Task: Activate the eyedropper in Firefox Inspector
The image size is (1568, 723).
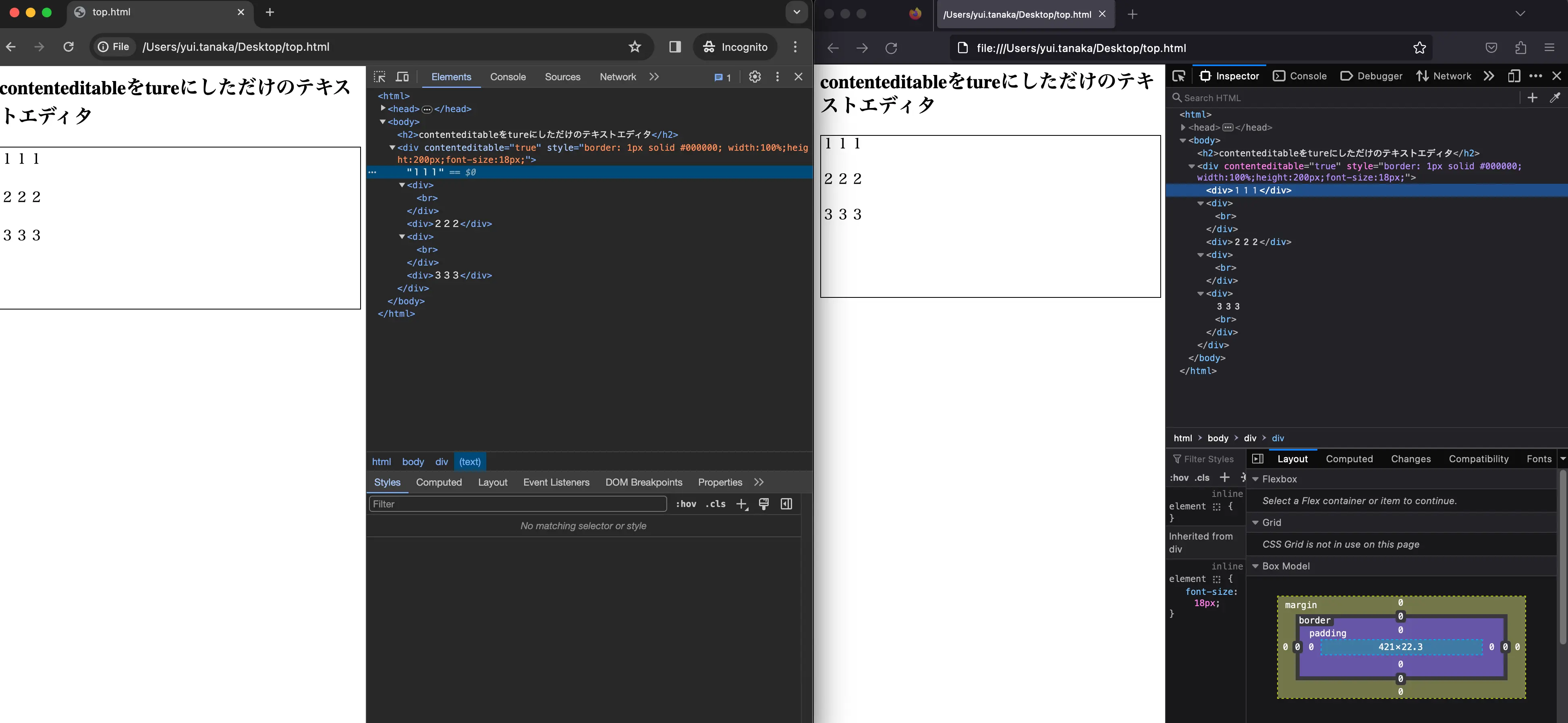Action: click(x=1556, y=98)
